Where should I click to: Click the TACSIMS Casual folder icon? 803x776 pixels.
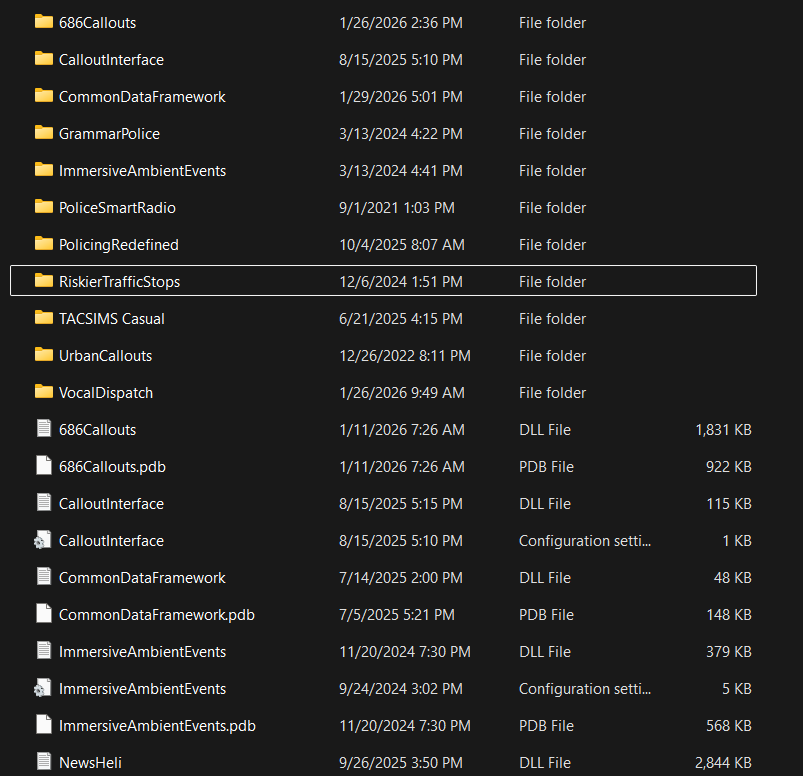coord(43,318)
